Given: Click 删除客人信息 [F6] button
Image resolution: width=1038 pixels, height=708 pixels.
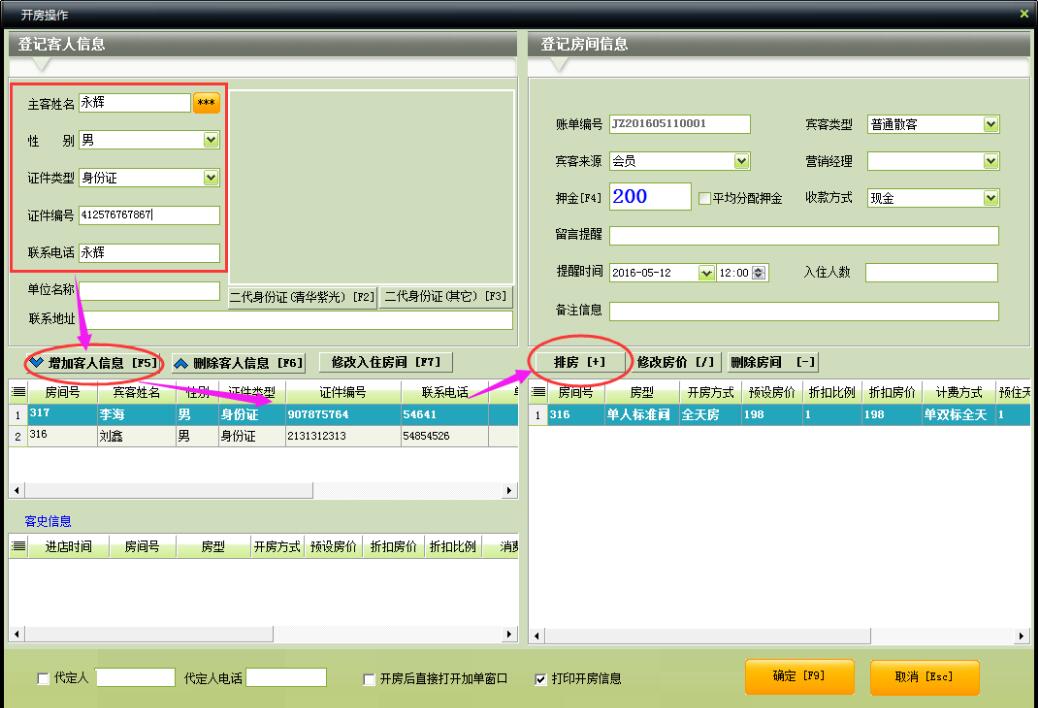Looking at the screenshot, I should point(239,363).
